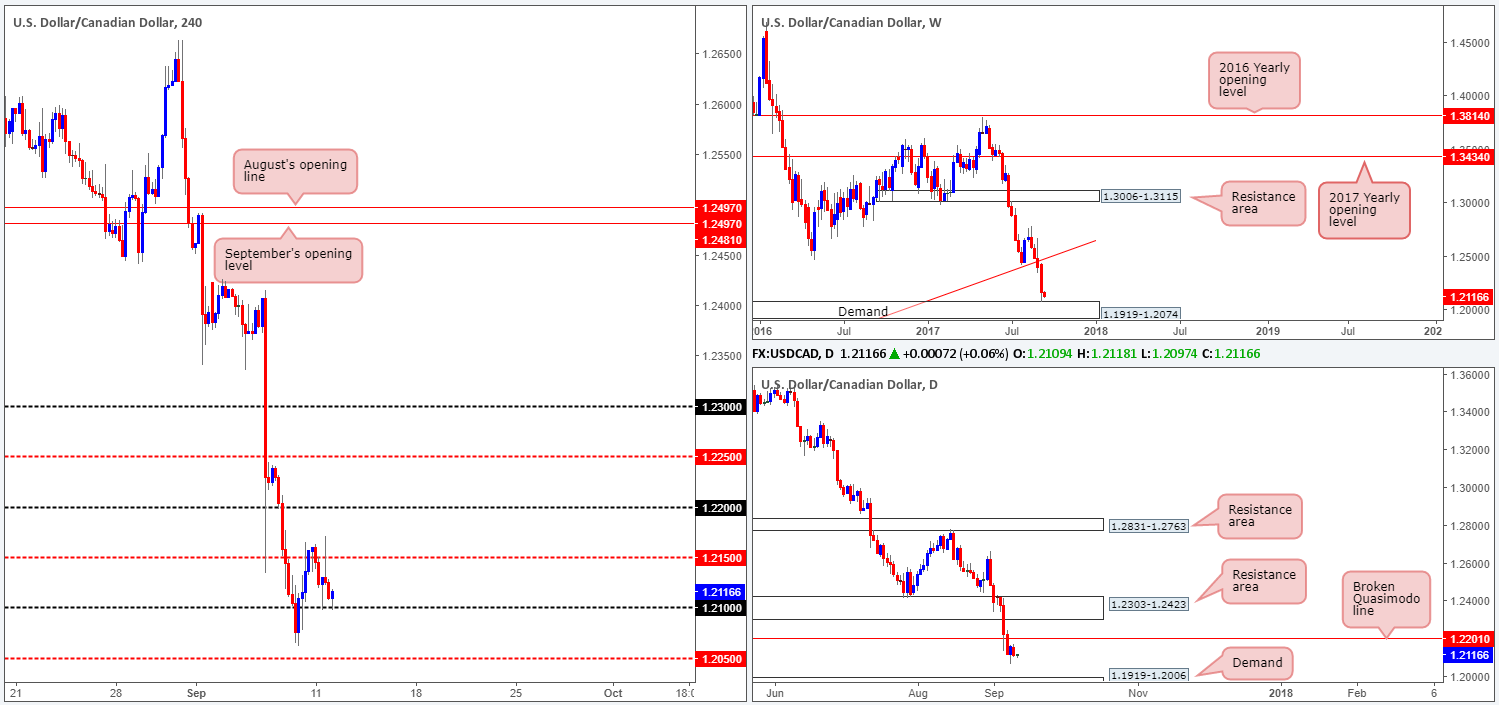Click the Nov label on daily time axis
This screenshot has width=1499, height=705.
pos(1137,692)
